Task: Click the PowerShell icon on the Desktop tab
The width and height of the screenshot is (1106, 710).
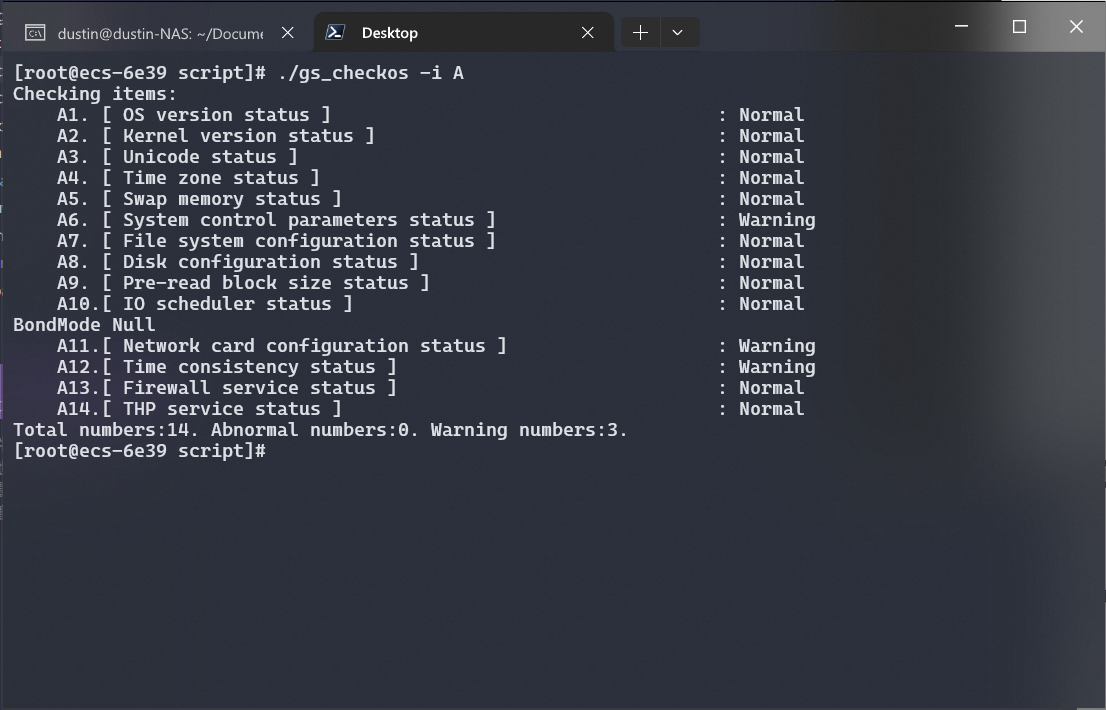Action: [336, 33]
